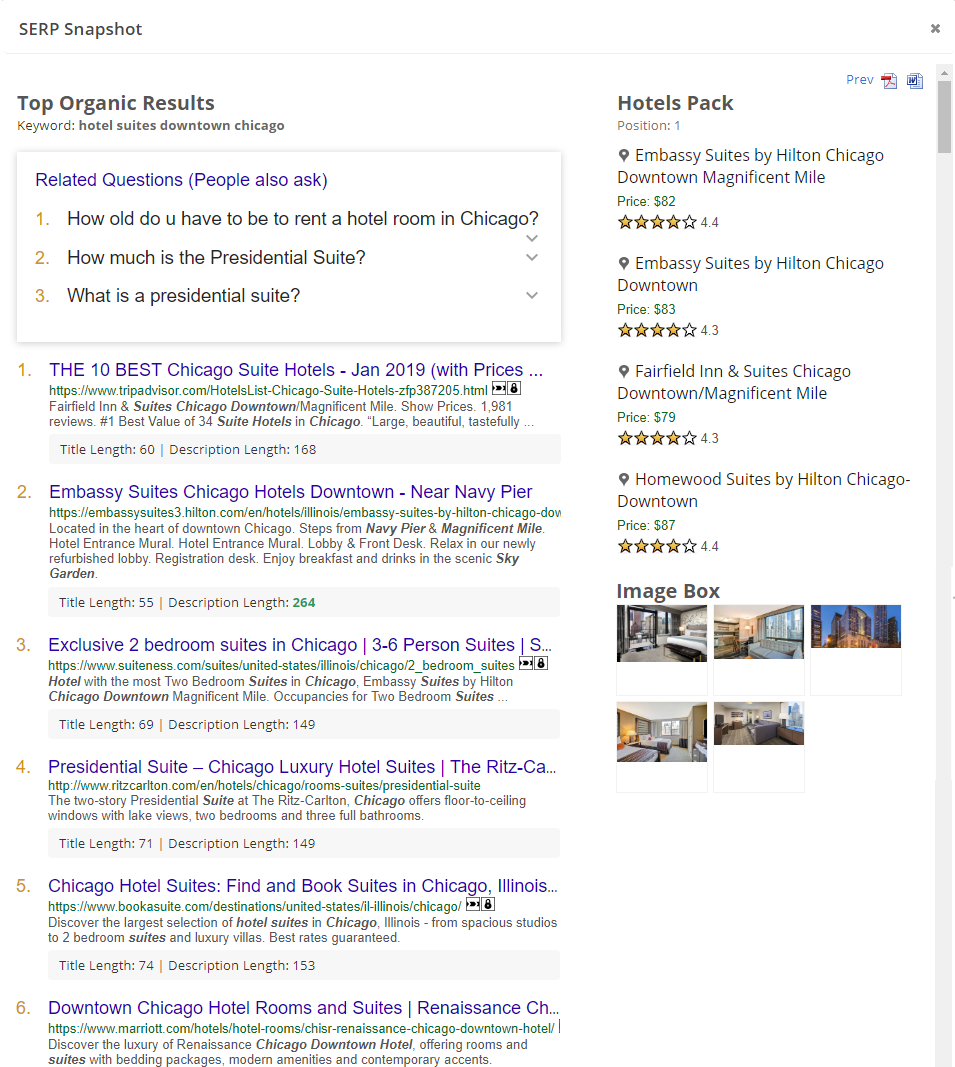Open the Prev link

pyautogui.click(x=860, y=80)
